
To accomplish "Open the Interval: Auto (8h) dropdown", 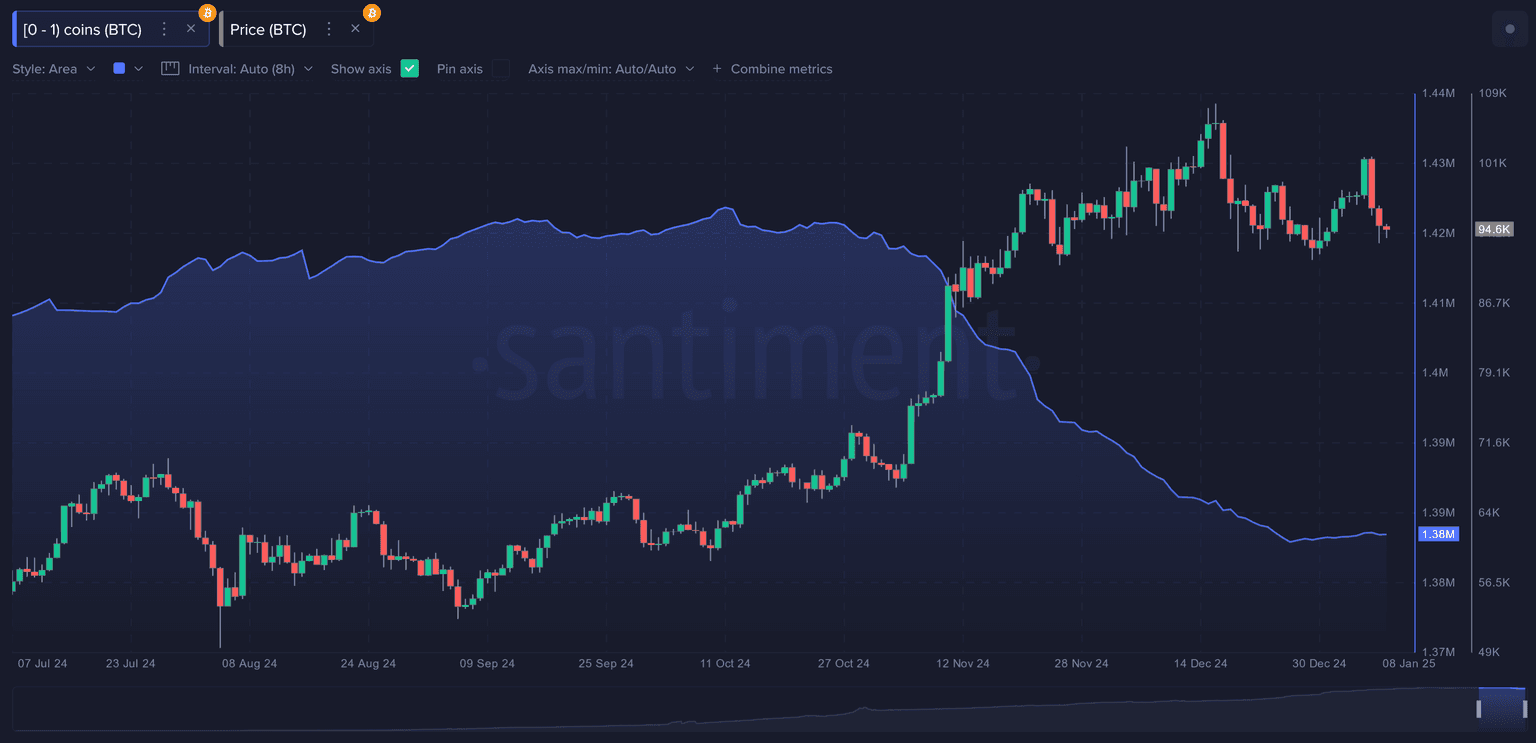I will [x=250, y=69].
